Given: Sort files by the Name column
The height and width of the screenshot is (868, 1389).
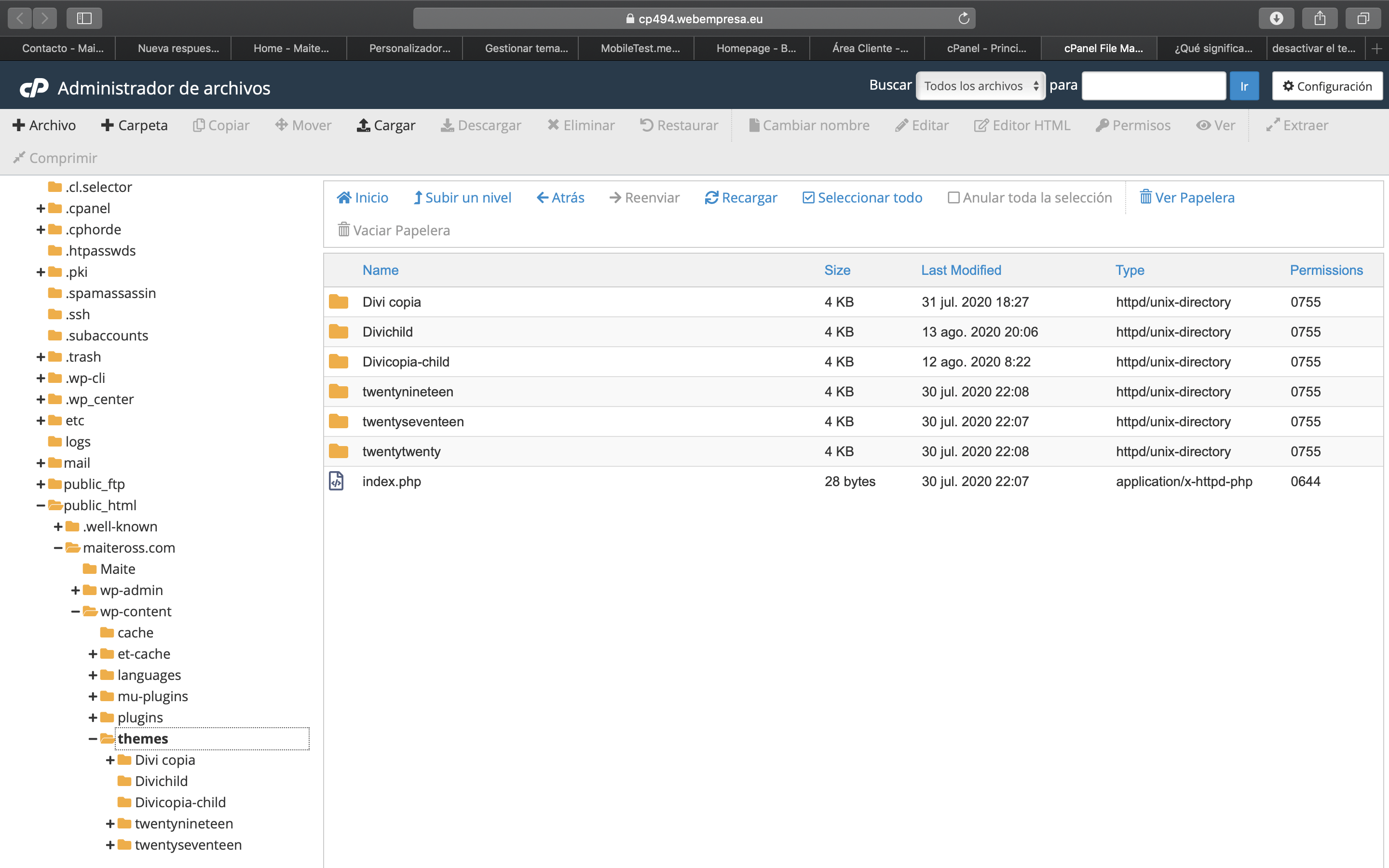Looking at the screenshot, I should 381,270.
